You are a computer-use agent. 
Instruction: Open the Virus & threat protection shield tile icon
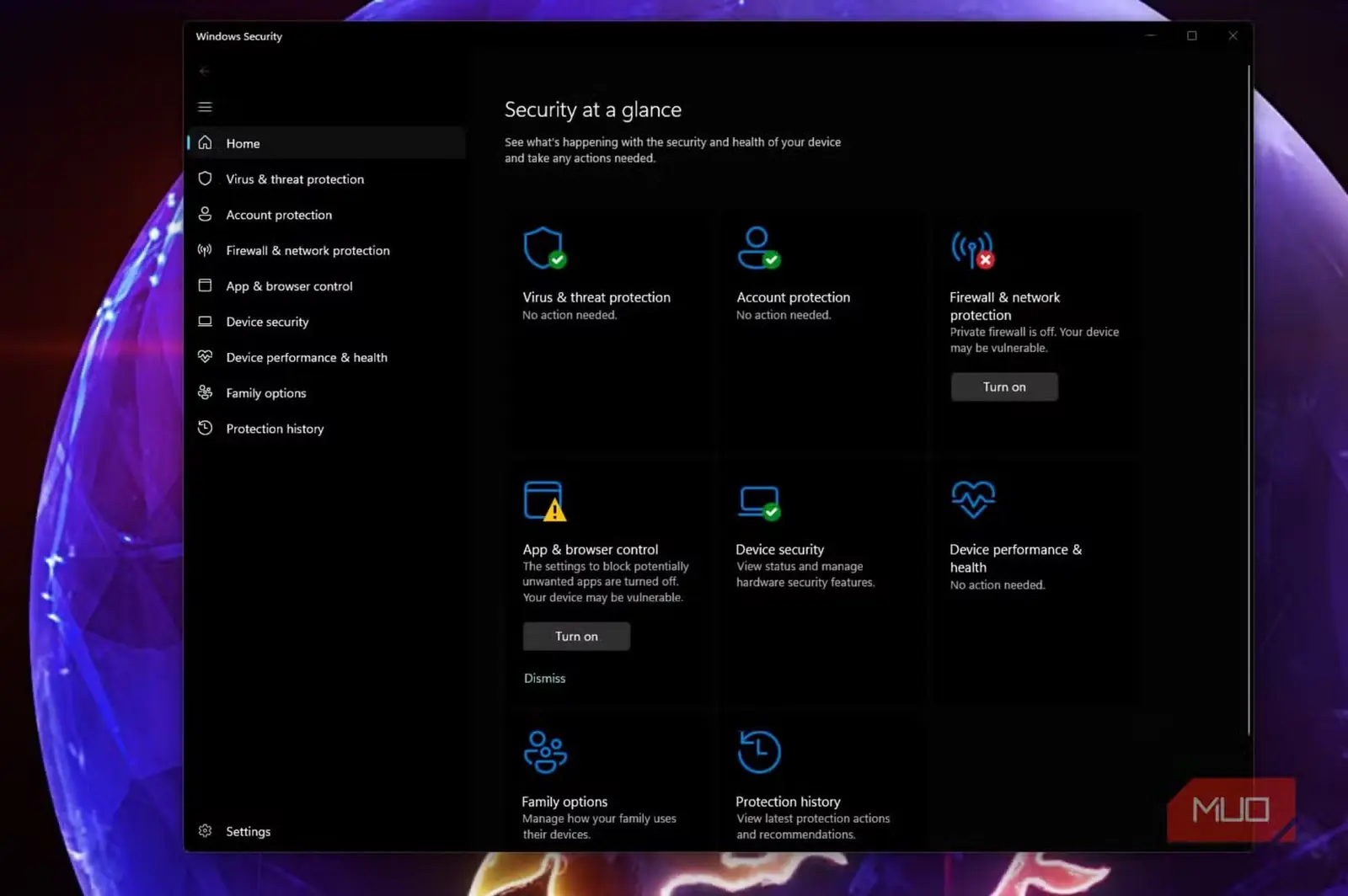click(x=544, y=248)
